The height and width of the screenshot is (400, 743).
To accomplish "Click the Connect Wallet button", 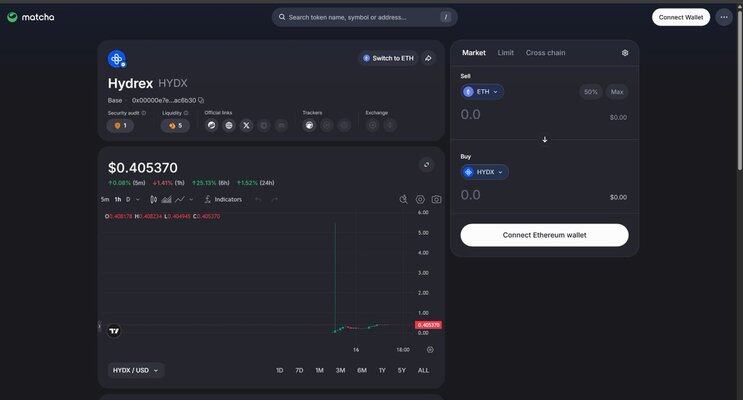I will coord(680,17).
